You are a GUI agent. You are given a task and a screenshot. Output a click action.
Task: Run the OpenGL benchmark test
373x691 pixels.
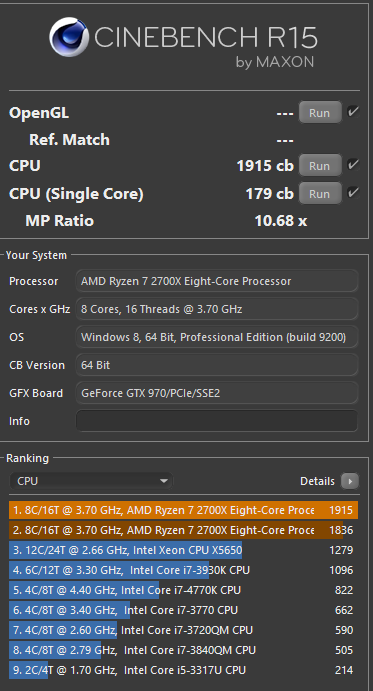point(320,113)
